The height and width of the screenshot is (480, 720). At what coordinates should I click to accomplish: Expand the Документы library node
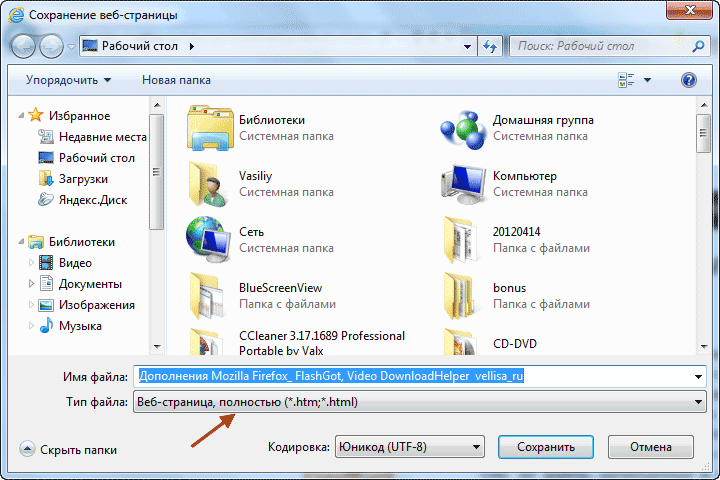tap(31, 283)
